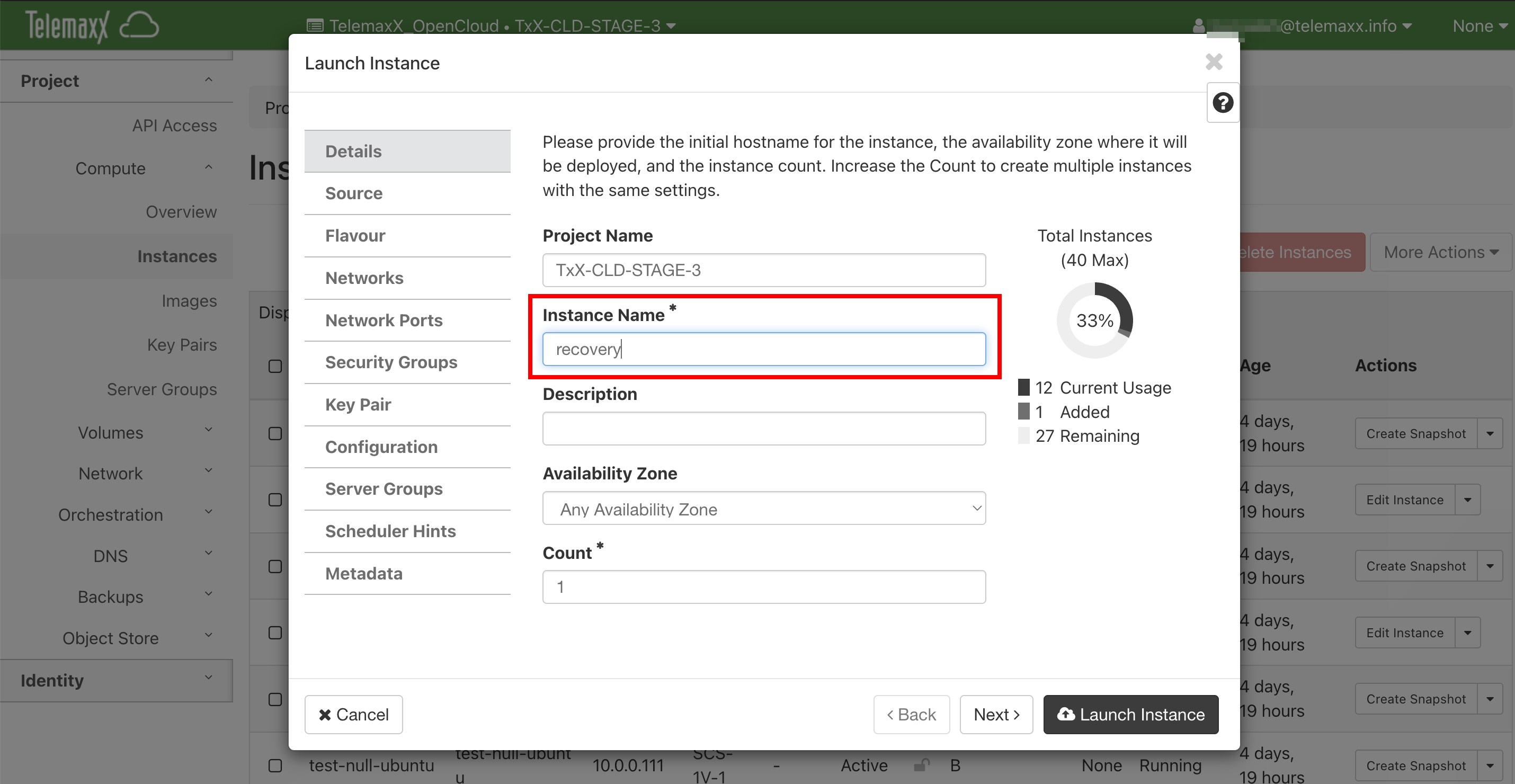Click the help question mark icon
Image resolution: width=1515 pixels, height=784 pixels.
point(1222,103)
